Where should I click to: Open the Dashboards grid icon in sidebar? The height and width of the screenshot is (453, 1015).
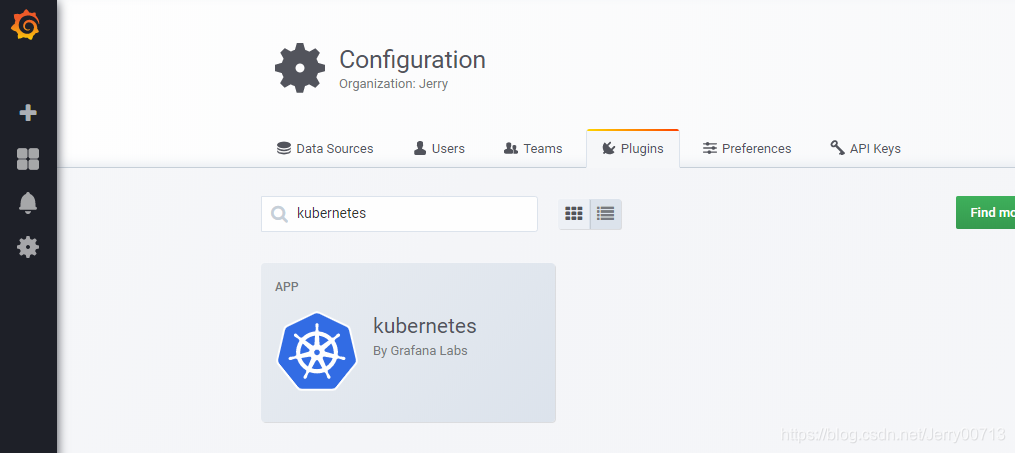pos(28,159)
